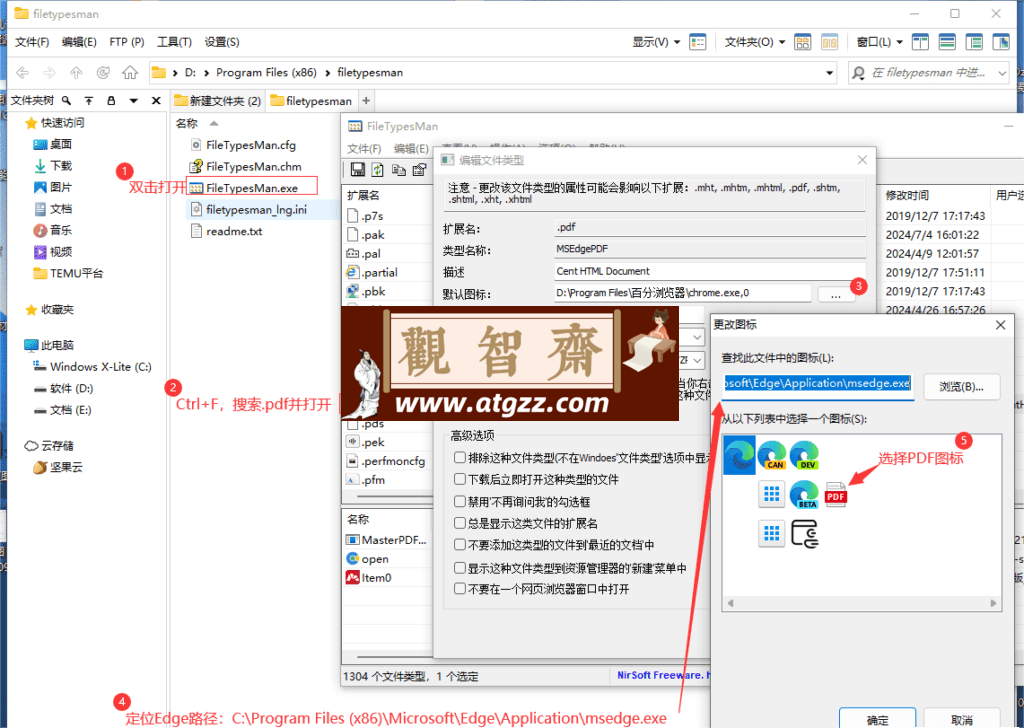This screenshot has width=1024, height=728.
Task: Open the 工具(T) menu
Action: pos(174,42)
